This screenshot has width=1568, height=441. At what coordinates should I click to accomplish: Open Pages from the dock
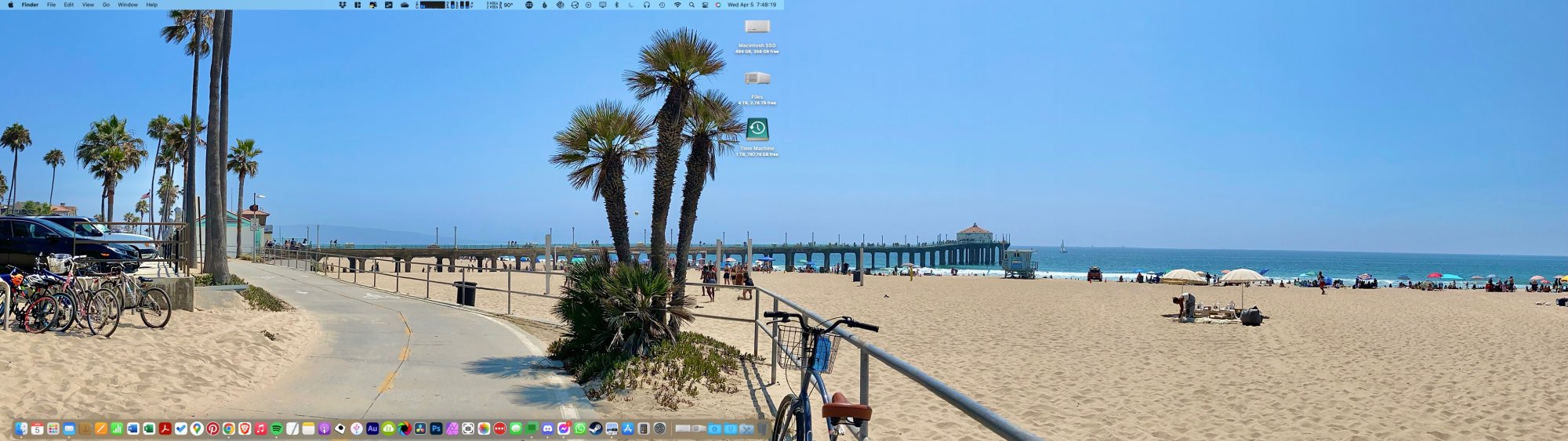tap(101, 428)
